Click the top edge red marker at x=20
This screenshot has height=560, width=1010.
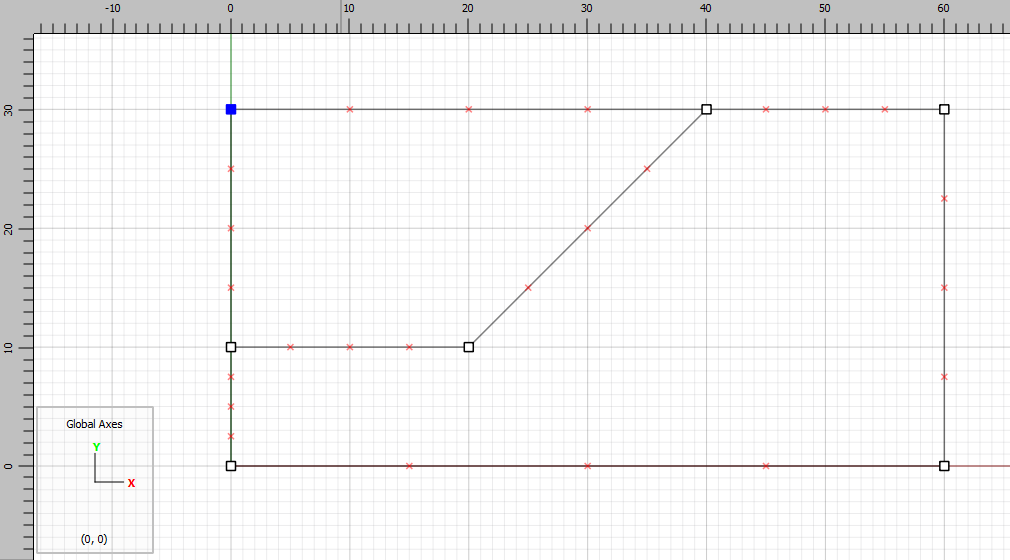(x=469, y=109)
